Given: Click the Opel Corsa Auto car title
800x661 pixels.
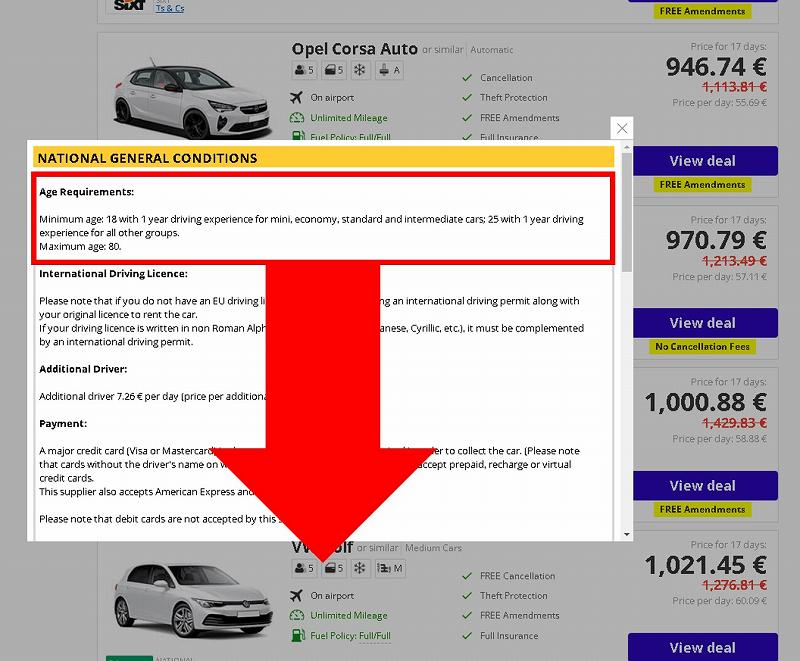Looking at the screenshot, I should coord(355,49).
